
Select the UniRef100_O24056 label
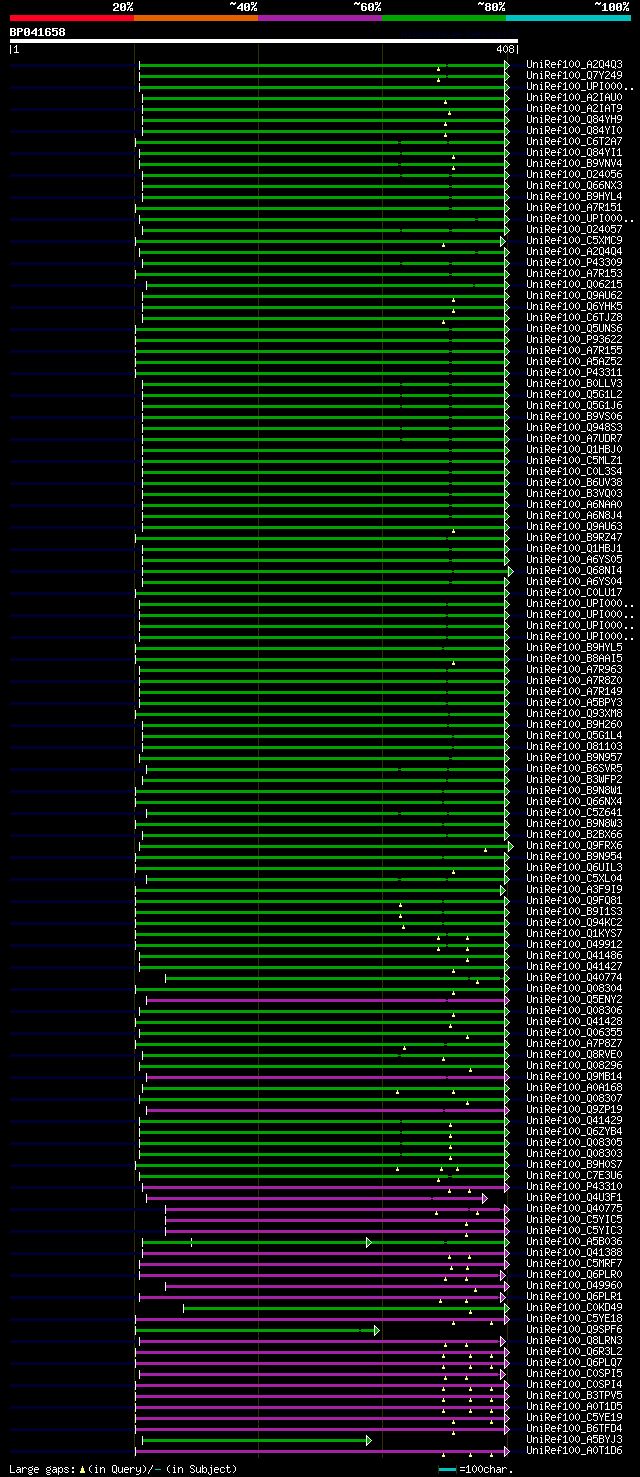574,174
